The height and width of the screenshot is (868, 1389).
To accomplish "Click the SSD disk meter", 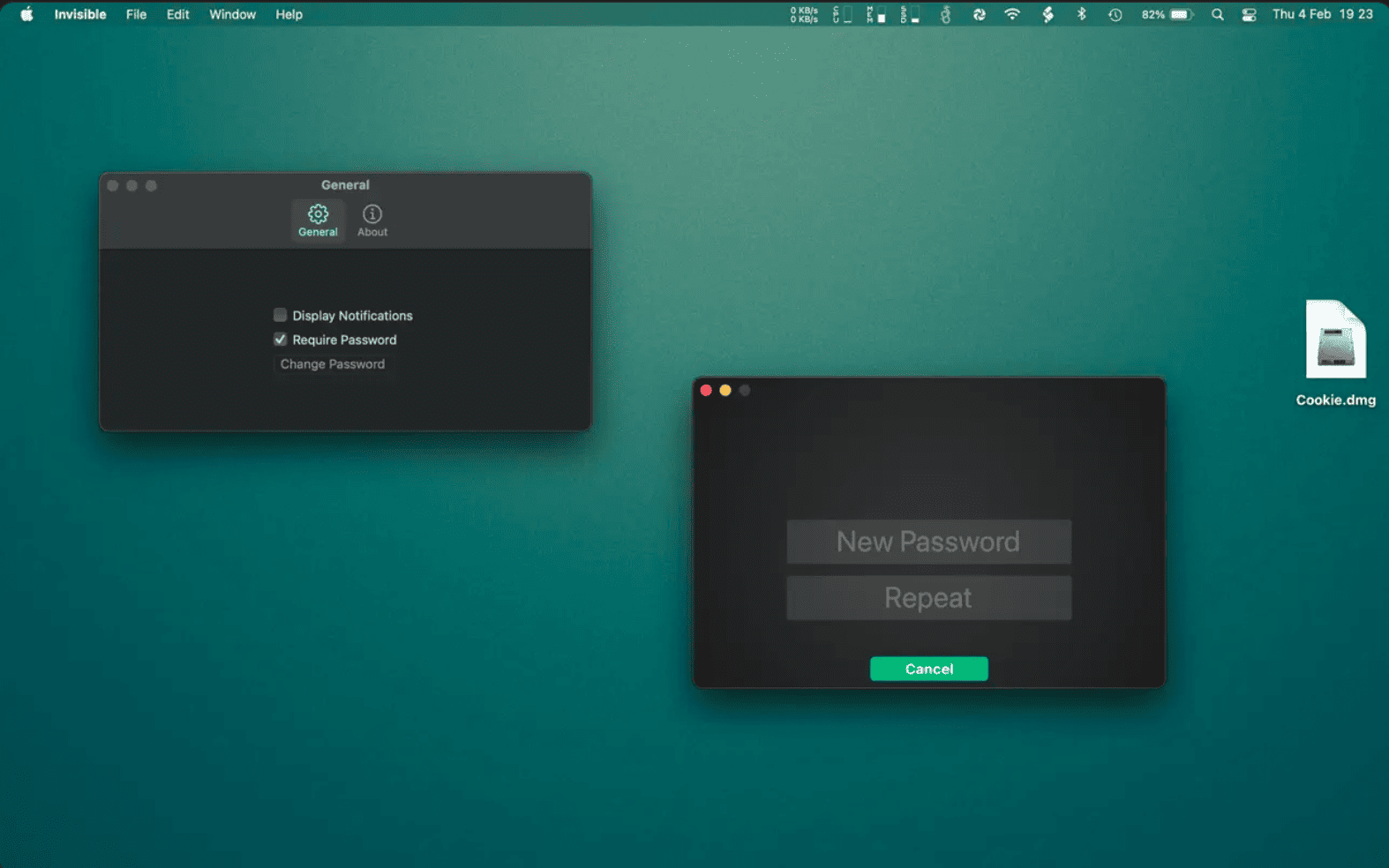I will pyautogui.click(x=910, y=14).
